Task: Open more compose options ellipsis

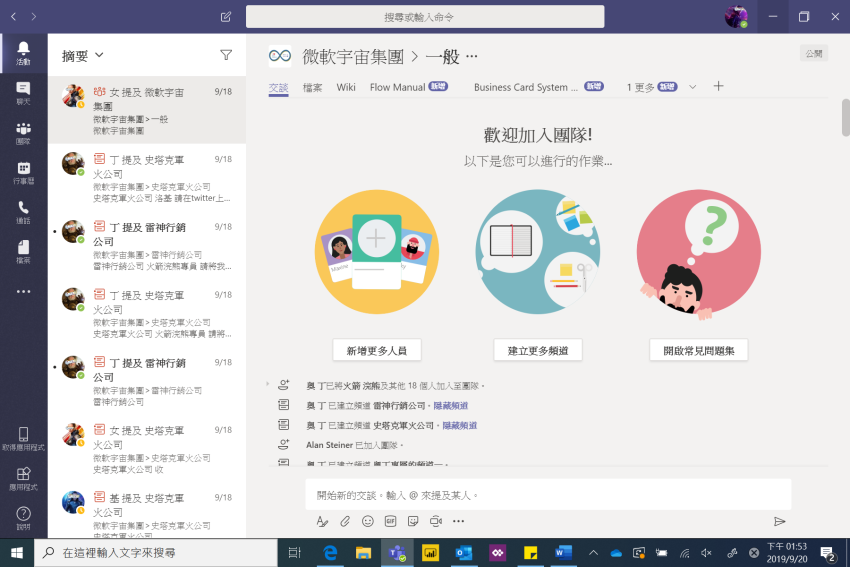Action: pyautogui.click(x=459, y=521)
